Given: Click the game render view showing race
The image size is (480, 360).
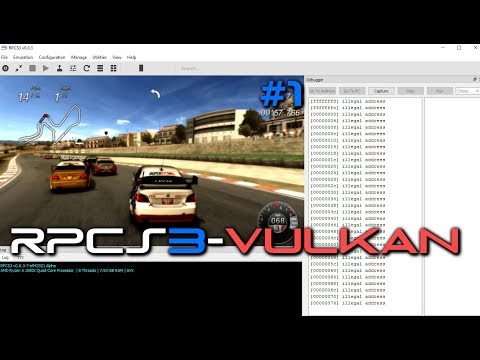Looking at the screenshot, I should click(152, 161).
